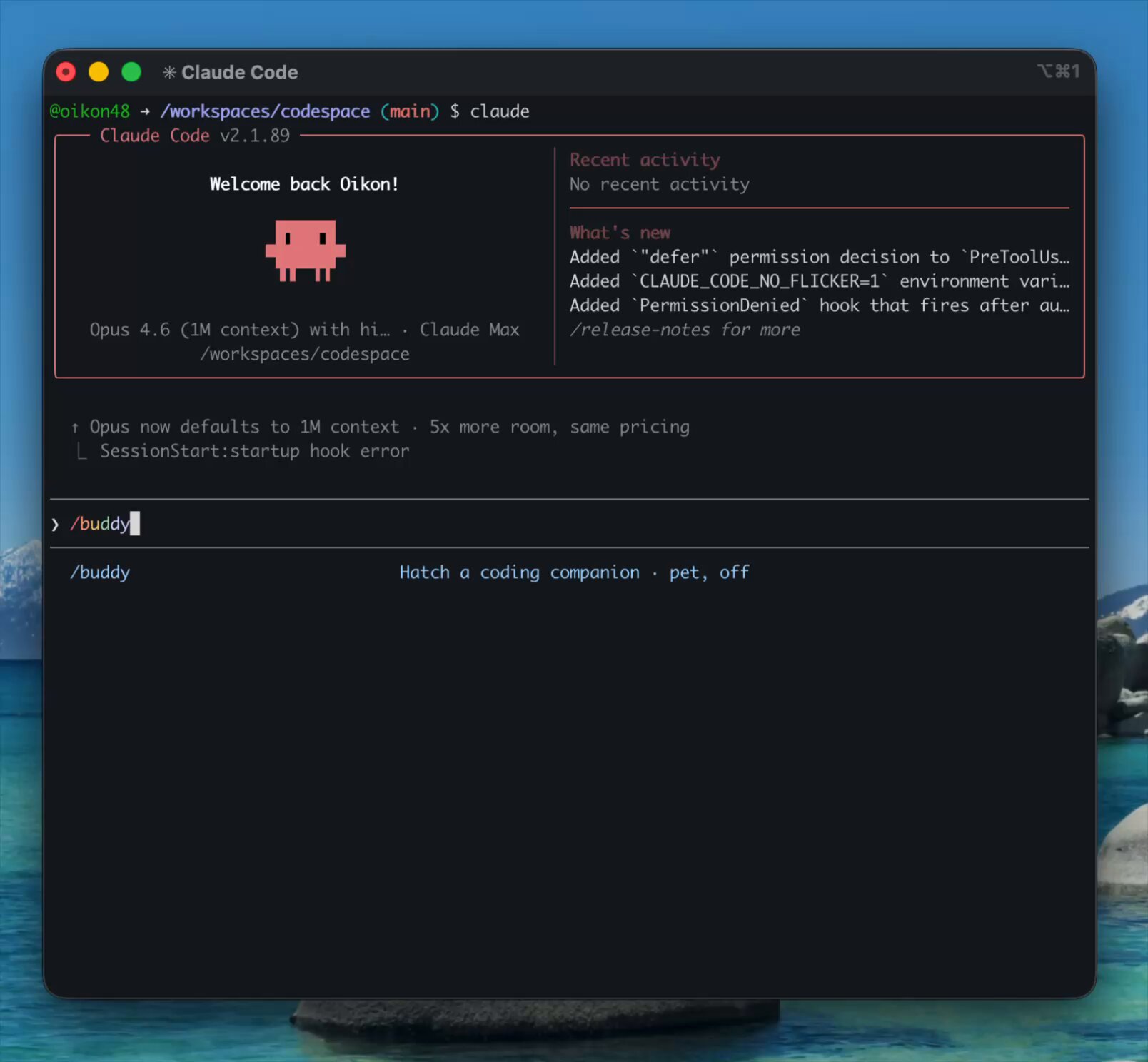Click the 'Hatch a coding companion' description

(x=519, y=572)
